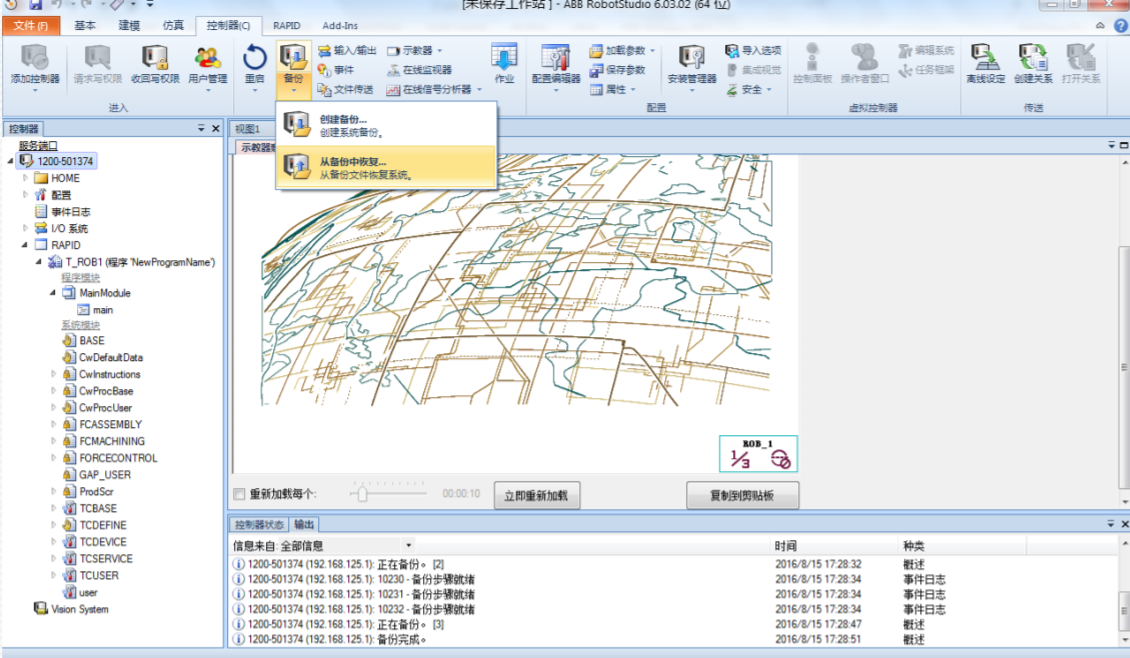Screen dimensions: 1130x658
Task: Click the help question mark icon
Action: coord(1121,26)
